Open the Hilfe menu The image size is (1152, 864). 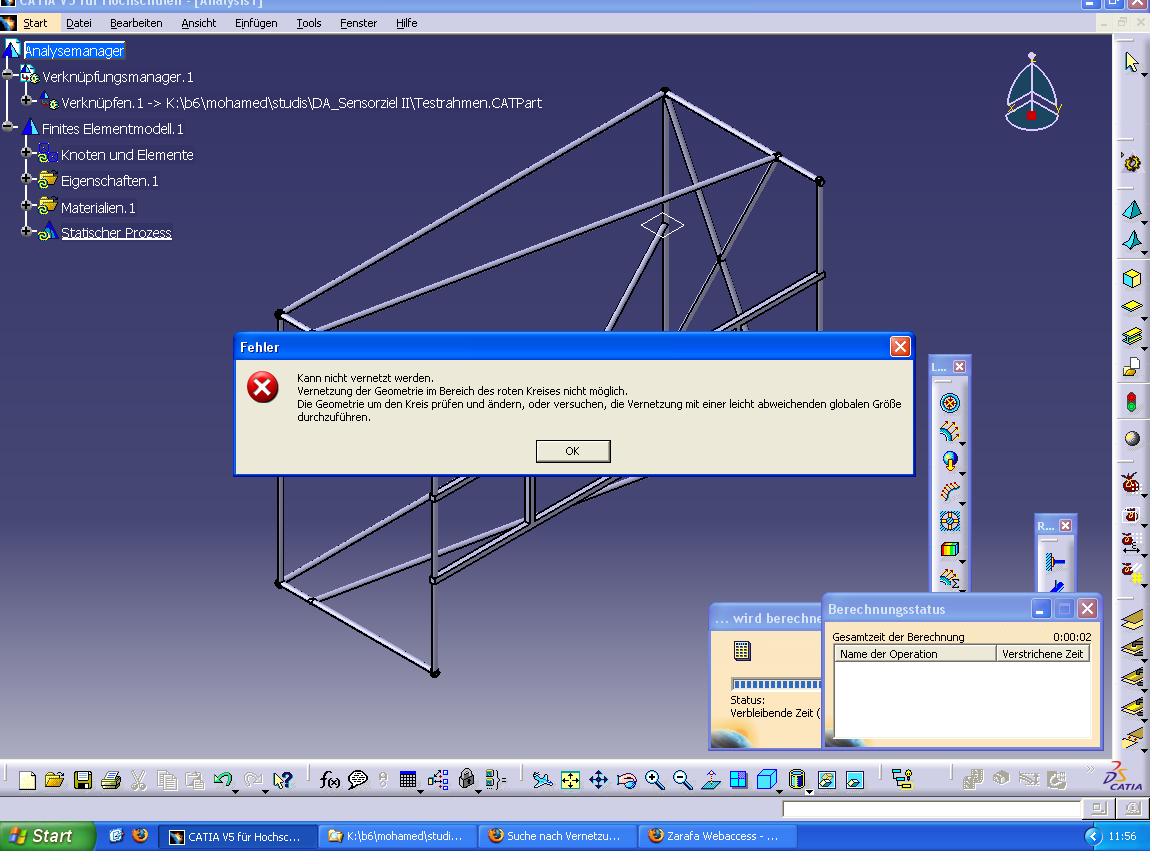pos(406,23)
